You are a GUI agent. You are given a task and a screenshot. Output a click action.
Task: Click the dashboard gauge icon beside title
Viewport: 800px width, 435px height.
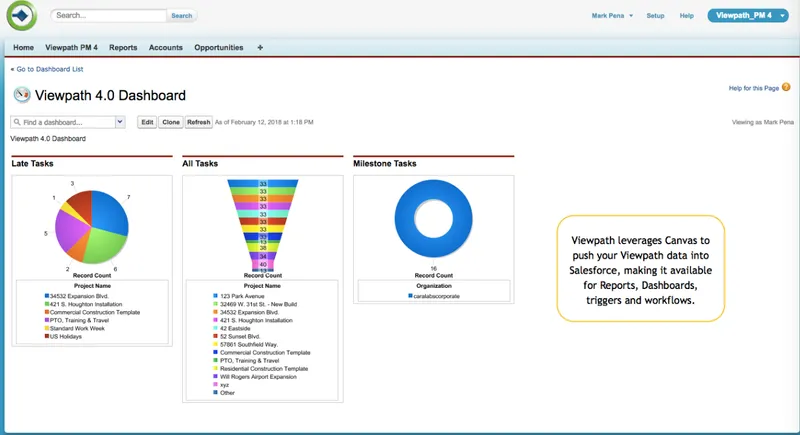coord(22,95)
